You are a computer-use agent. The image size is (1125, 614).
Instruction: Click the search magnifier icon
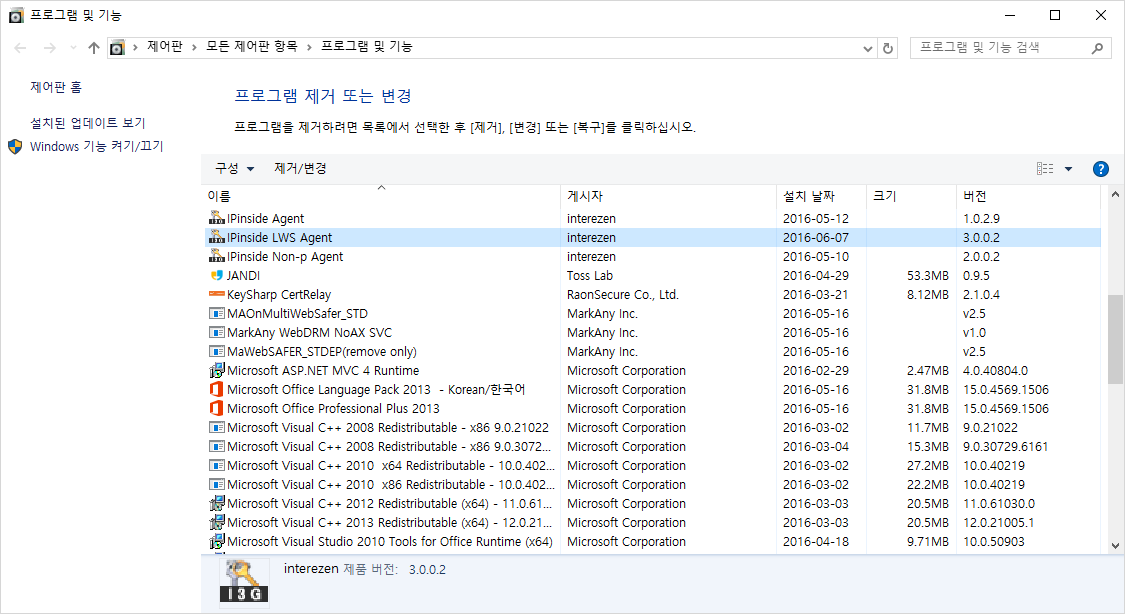click(1098, 47)
